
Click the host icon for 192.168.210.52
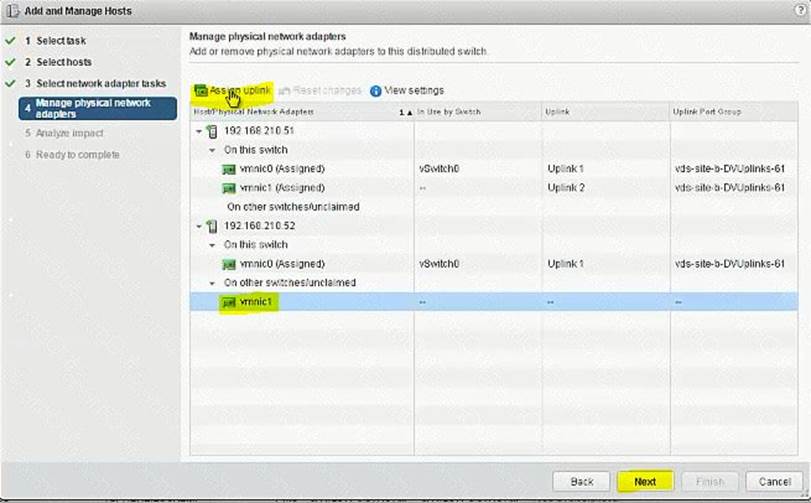[210, 226]
